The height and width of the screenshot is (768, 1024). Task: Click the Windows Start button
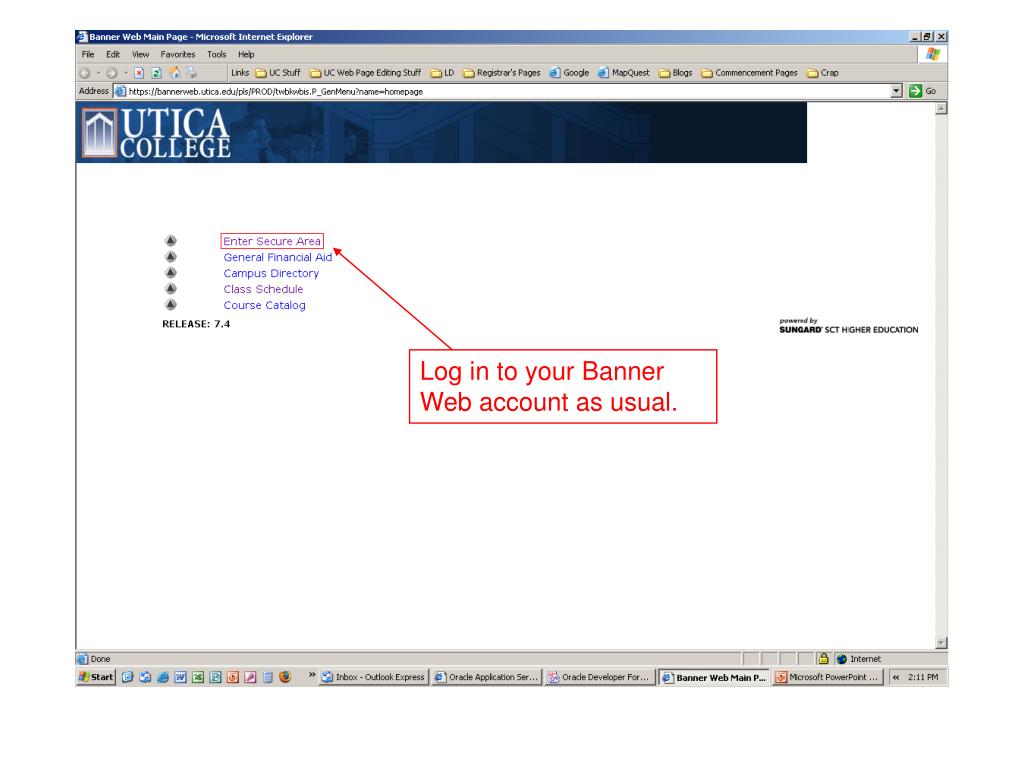pos(96,677)
